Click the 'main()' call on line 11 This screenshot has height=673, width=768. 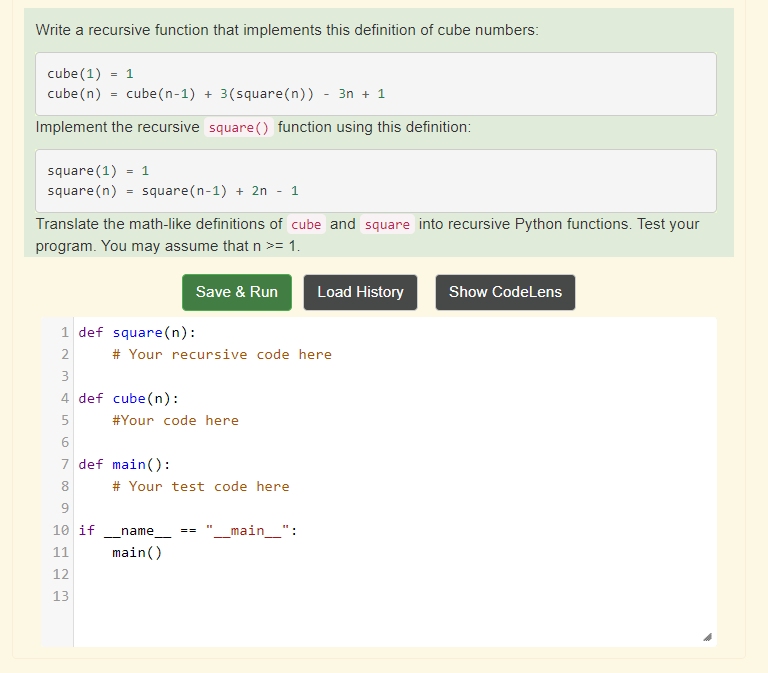(137, 553)
